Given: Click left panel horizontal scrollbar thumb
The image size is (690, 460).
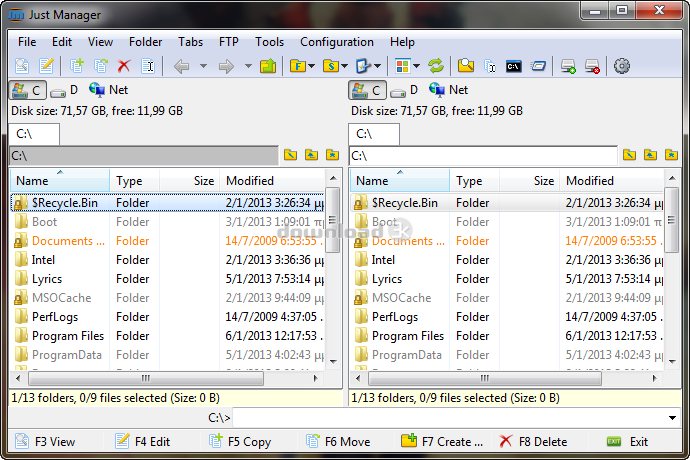Looking at the screenshot, I should pyautogui.click(x=146, y=378).
